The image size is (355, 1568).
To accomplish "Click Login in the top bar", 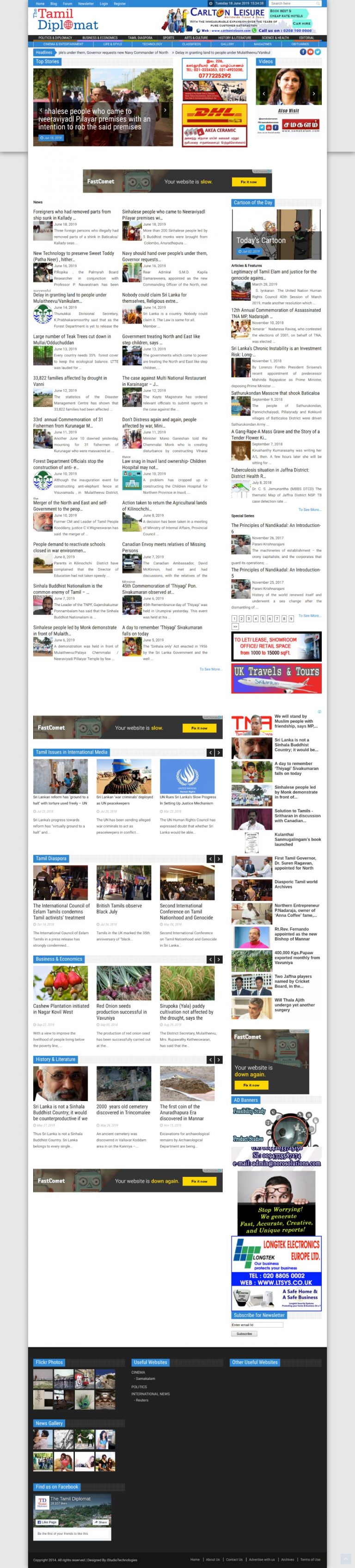I will (x=104, y=3).
